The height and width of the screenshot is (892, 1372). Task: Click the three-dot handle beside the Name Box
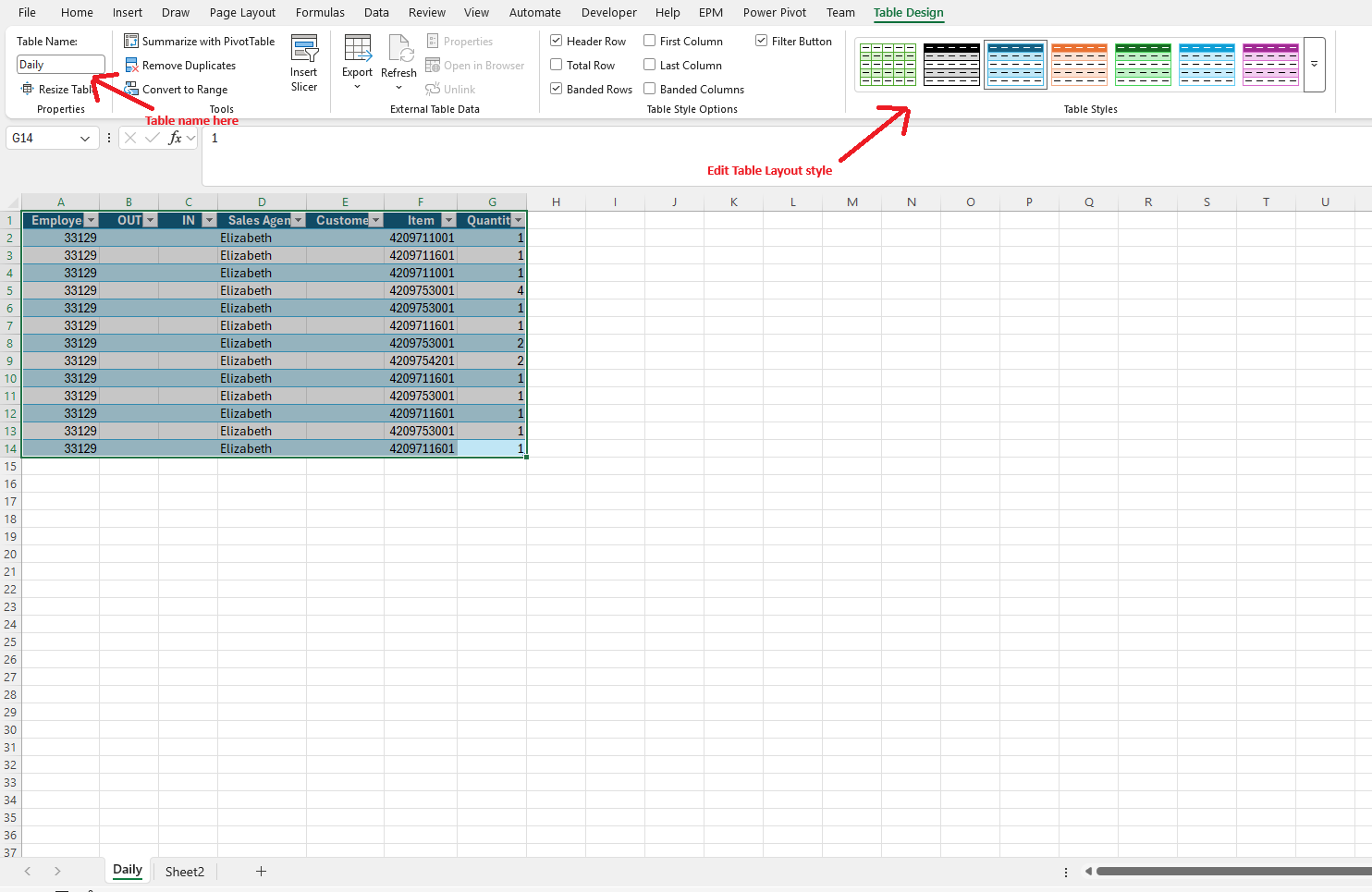coord(109,138)
